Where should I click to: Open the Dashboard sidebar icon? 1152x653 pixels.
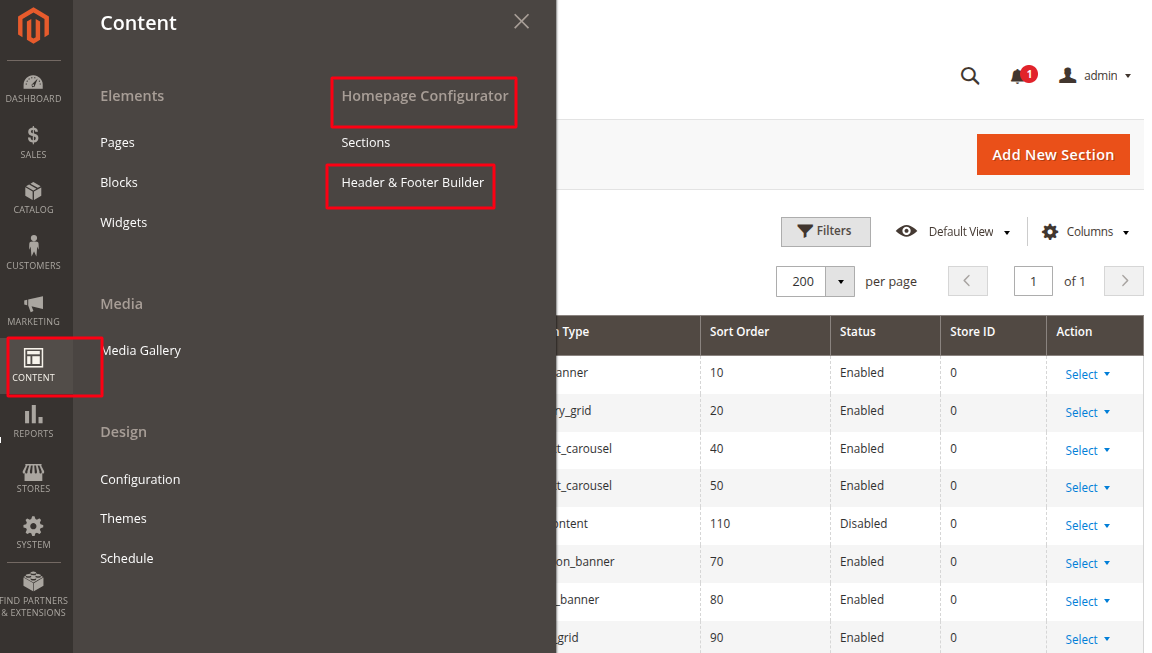pyautogui.click(x=33, y=89)
